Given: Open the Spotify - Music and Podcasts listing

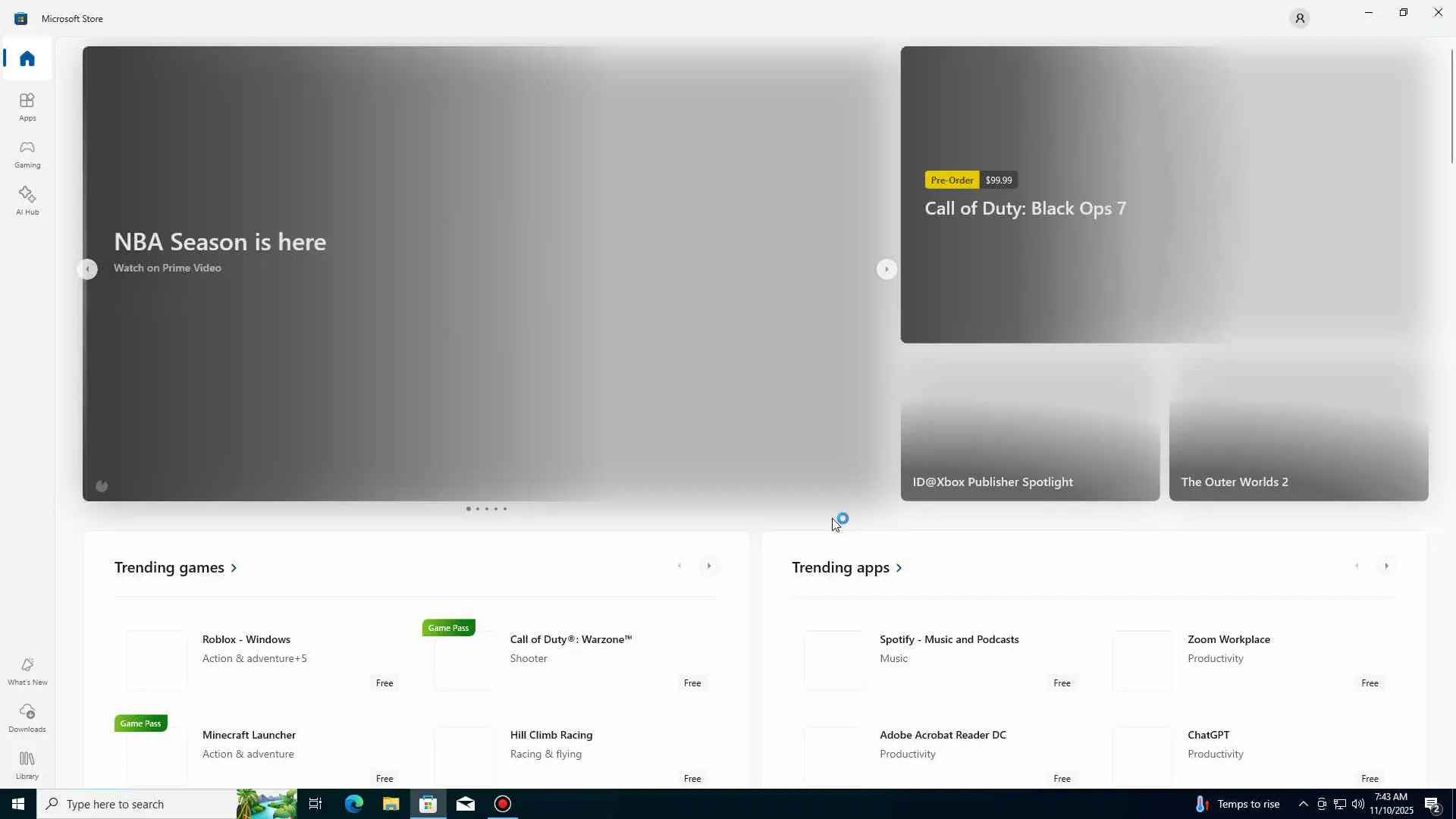Looking at the screenshot, I should (948, 639).
